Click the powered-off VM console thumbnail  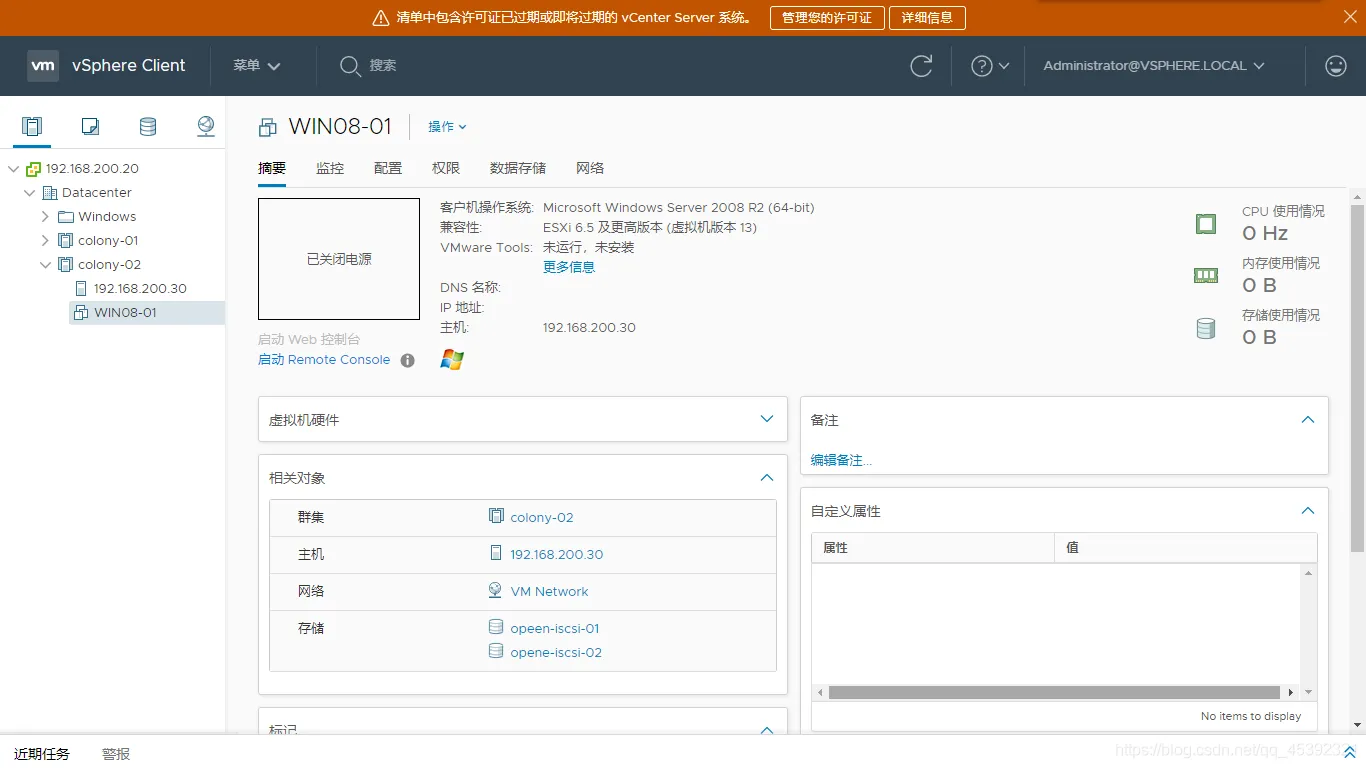coord(339,259)
